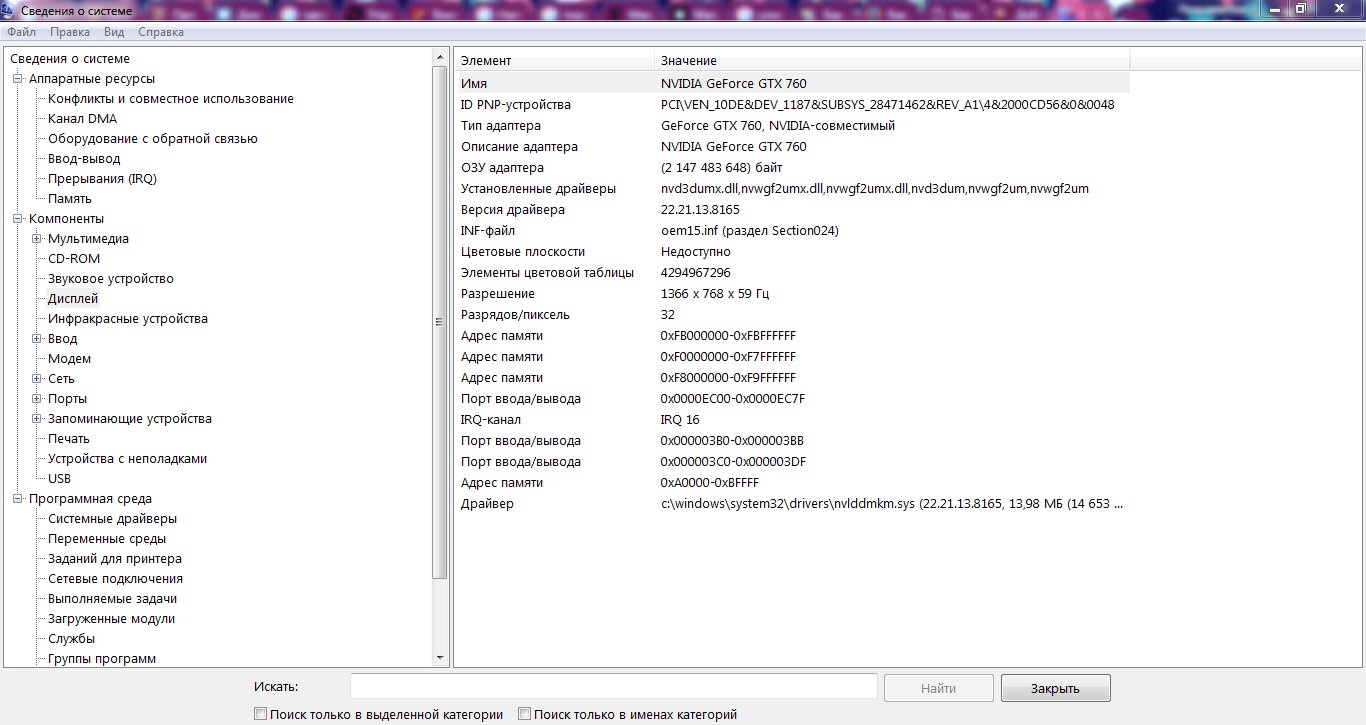Click the ID PNP-устройства row
Image resolution: width=1366 pixels, height=725 pixels.
793,105
